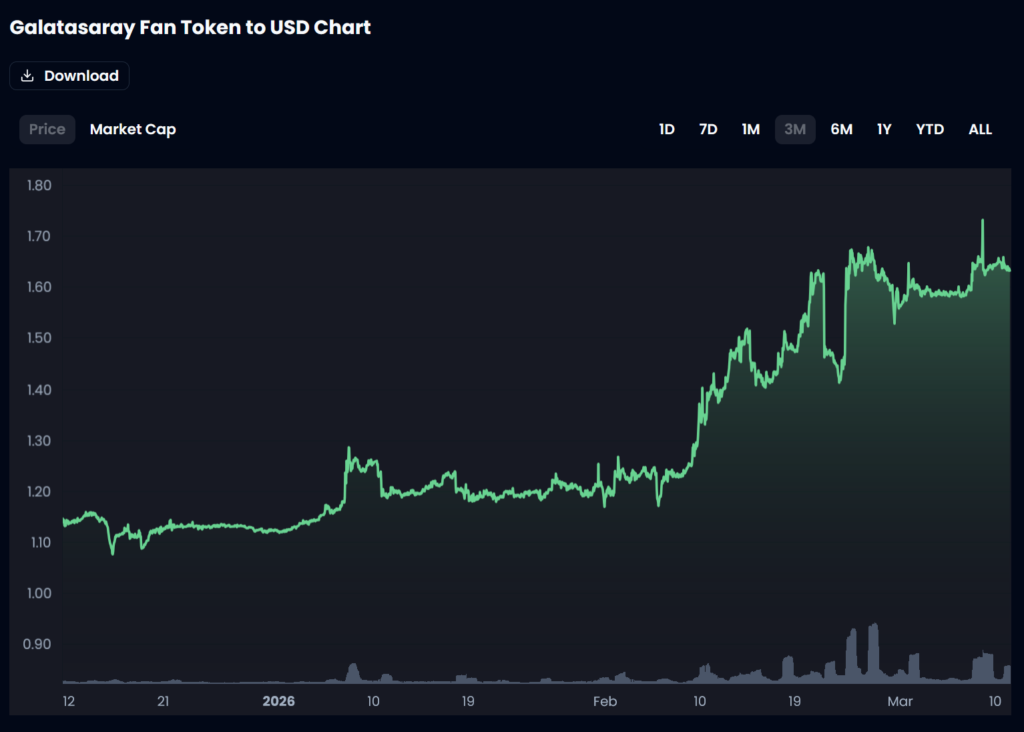Screen dimensions: 1024x732
Task: Select the 7D time range
Action: tap(708, 129)
